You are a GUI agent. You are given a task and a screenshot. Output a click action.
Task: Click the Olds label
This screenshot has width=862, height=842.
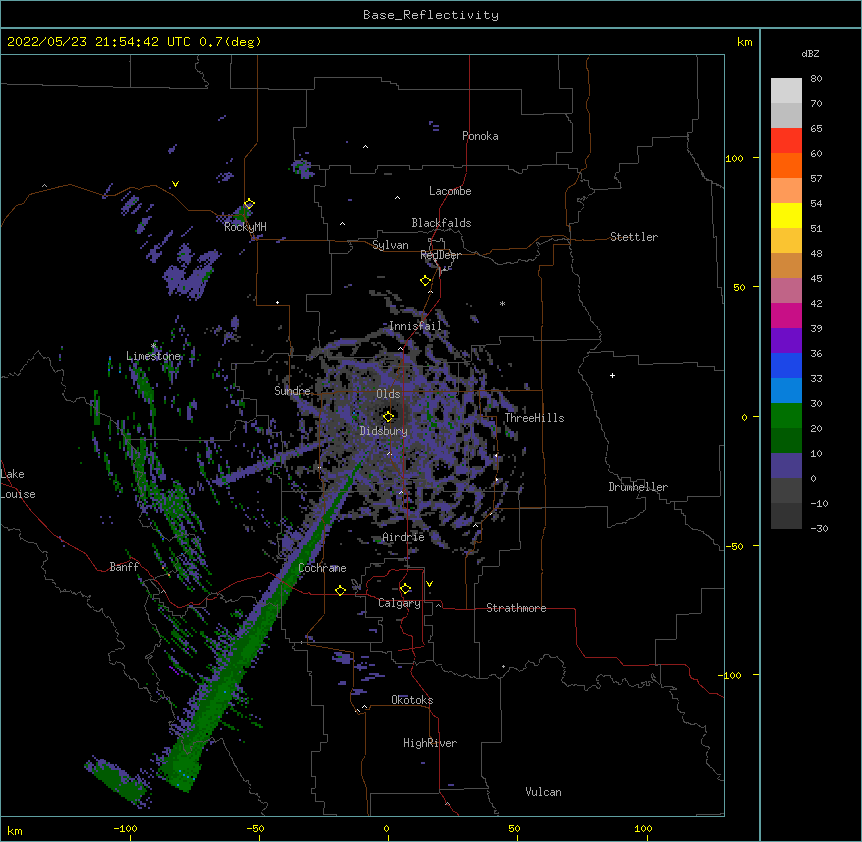click(388, 394)
